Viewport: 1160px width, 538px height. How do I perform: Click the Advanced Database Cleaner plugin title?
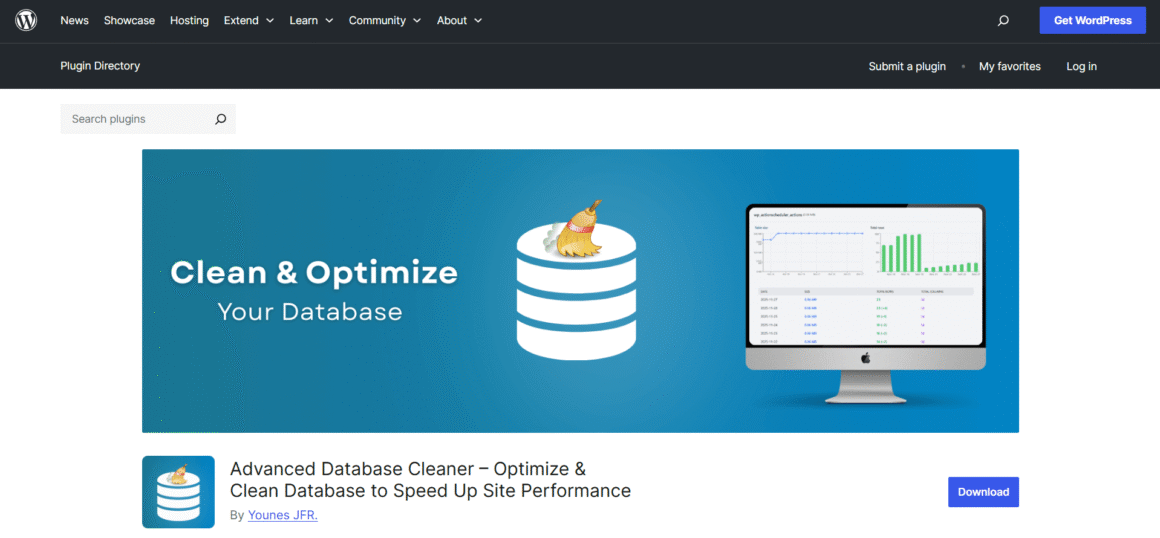click(431, 480)
